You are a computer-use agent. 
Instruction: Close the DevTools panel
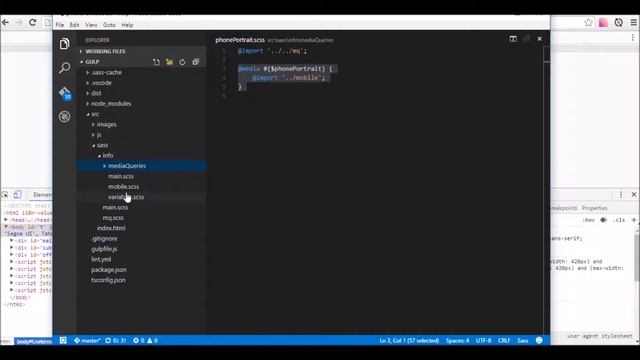coord(634,195)
